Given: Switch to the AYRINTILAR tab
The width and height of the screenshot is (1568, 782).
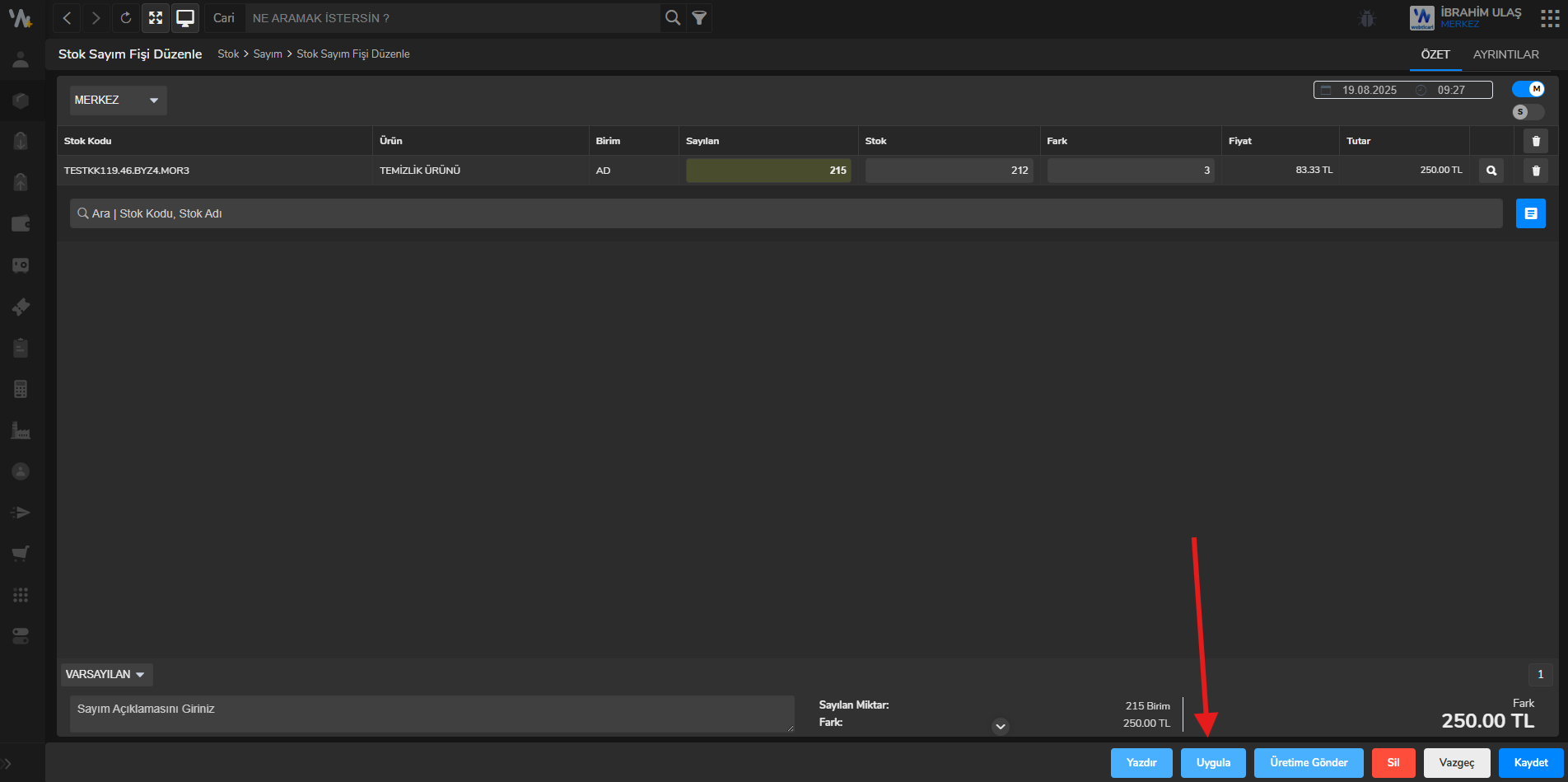Looking at the screenshot, I should pyautogui.click(x=1505, y=54).
